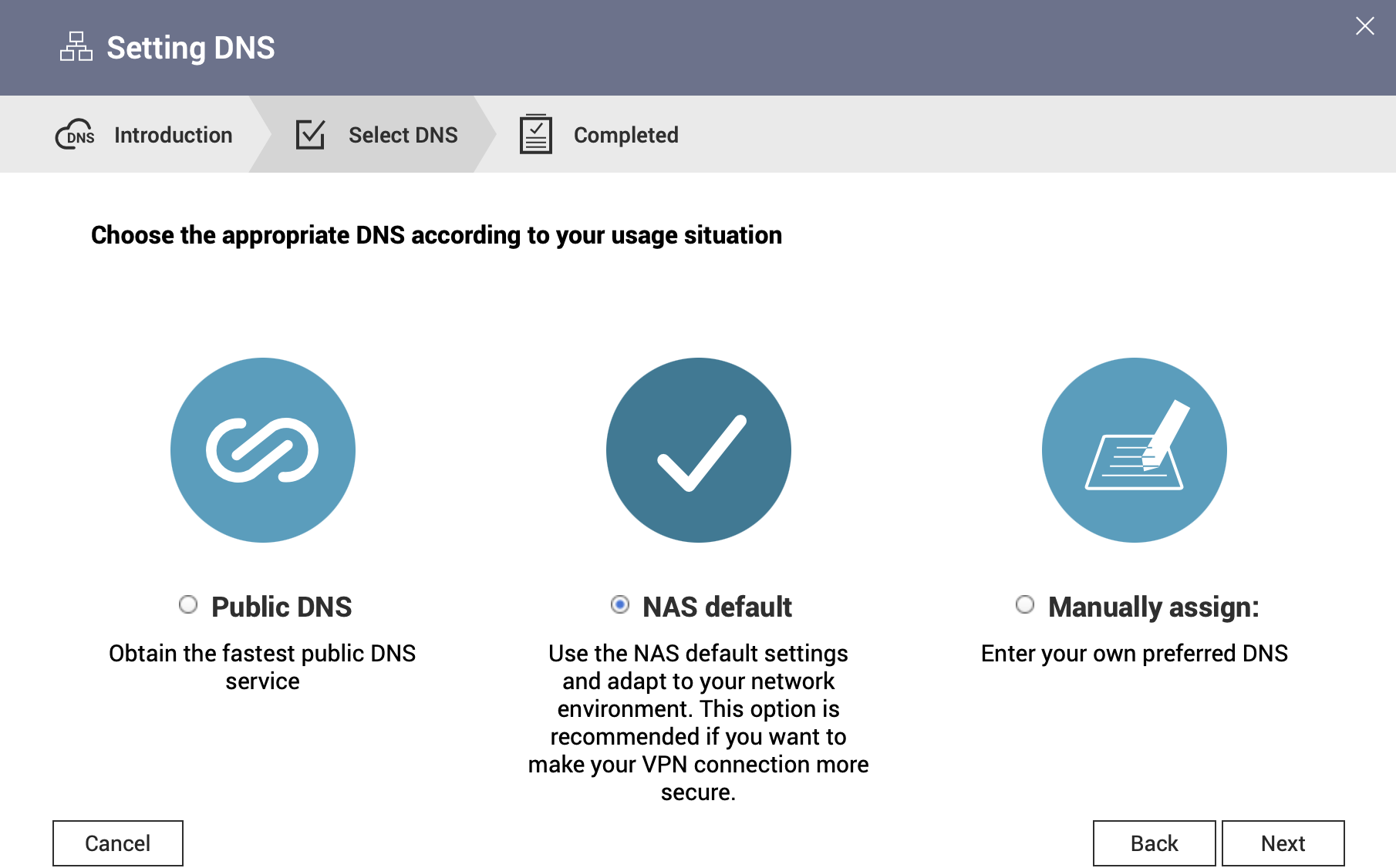The height and width of the screenshot is (868, 1396).
Task: Cancel the DNS setup wizard
Action: pos(117,843)
